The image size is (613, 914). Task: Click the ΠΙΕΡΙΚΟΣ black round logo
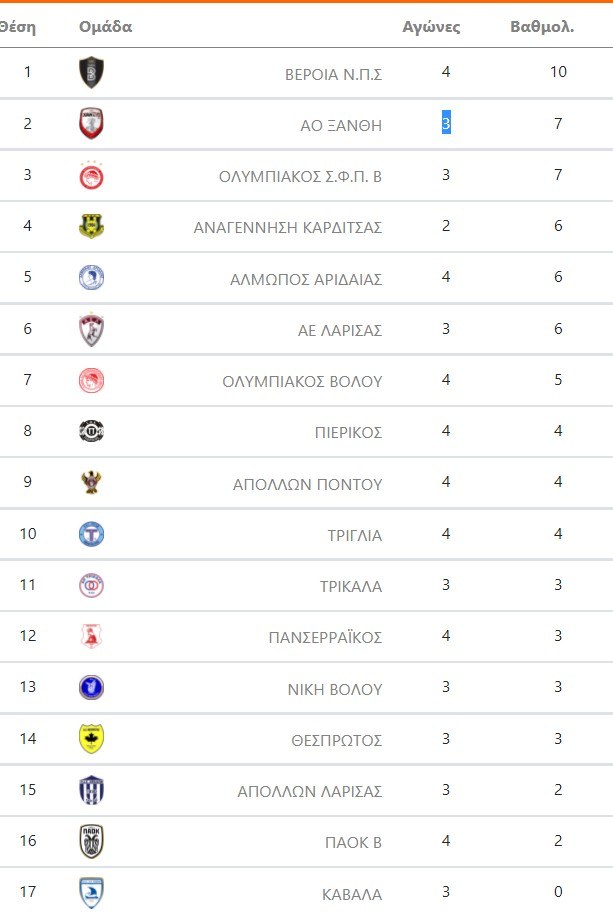(91, 432)
